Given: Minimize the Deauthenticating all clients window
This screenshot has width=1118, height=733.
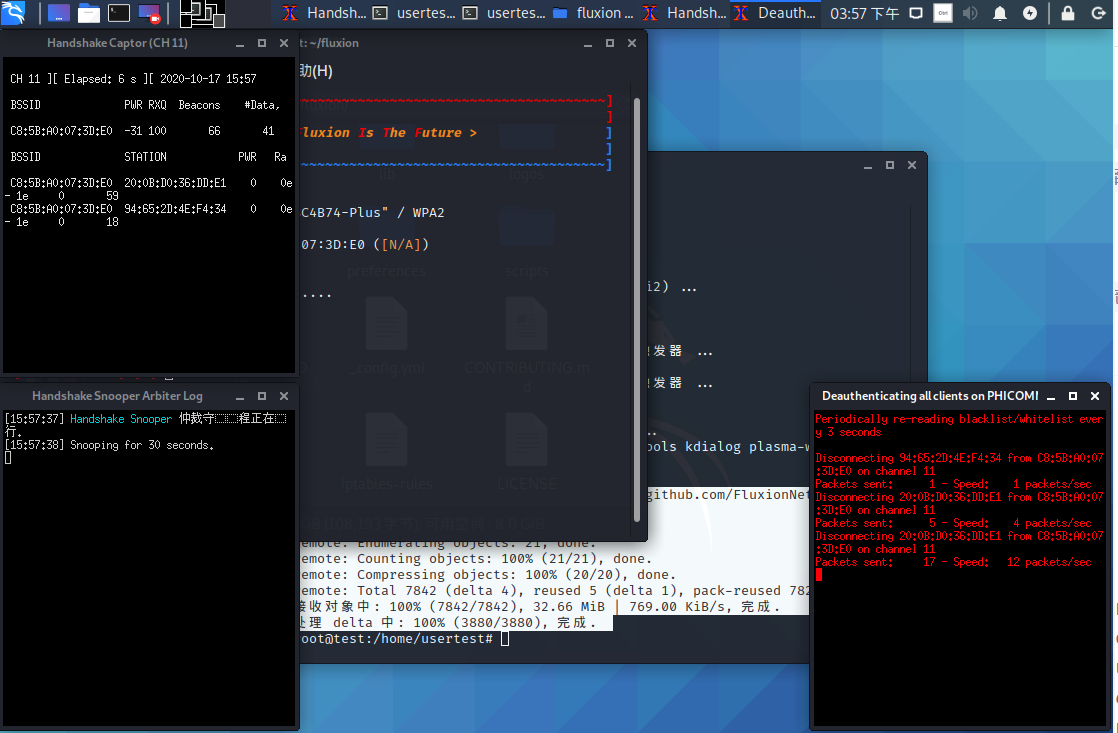Looking at the screenshot, I should 1050,396.
